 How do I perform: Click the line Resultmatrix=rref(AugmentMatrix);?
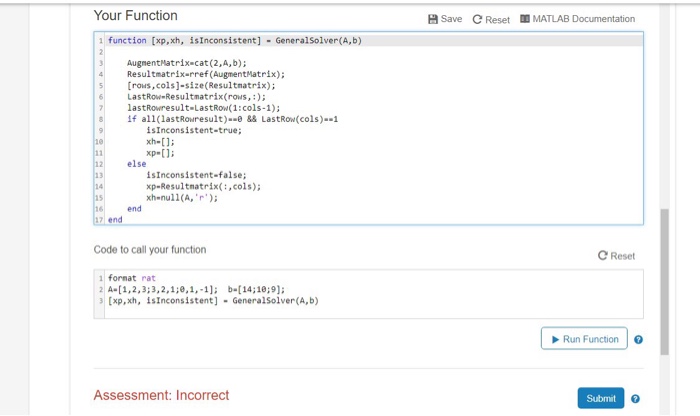[x=206, y=74]
